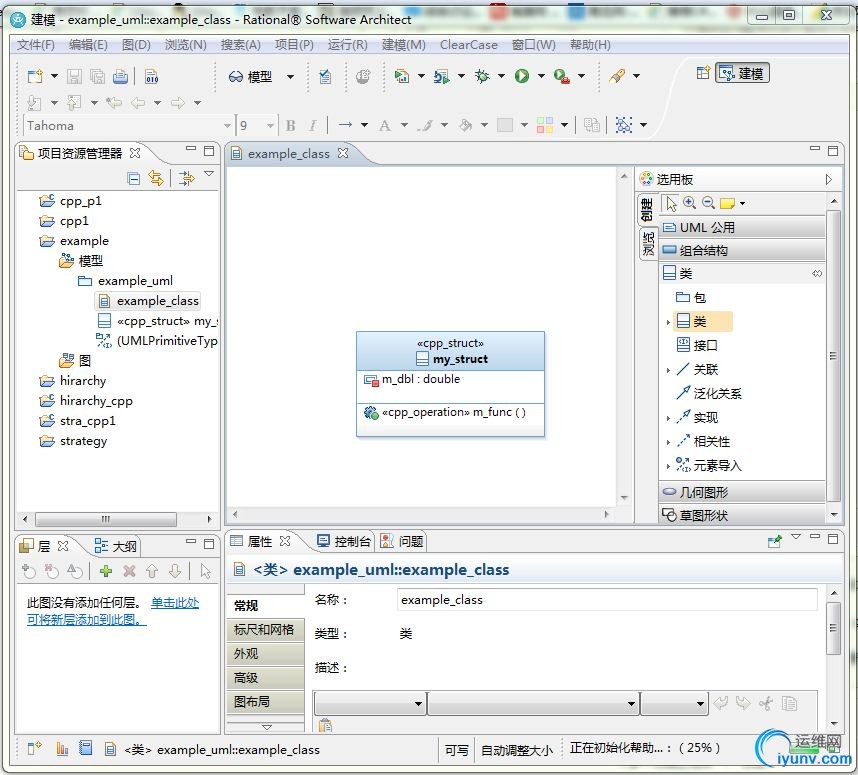Select the m_func () operation

[x=445, y=412]
